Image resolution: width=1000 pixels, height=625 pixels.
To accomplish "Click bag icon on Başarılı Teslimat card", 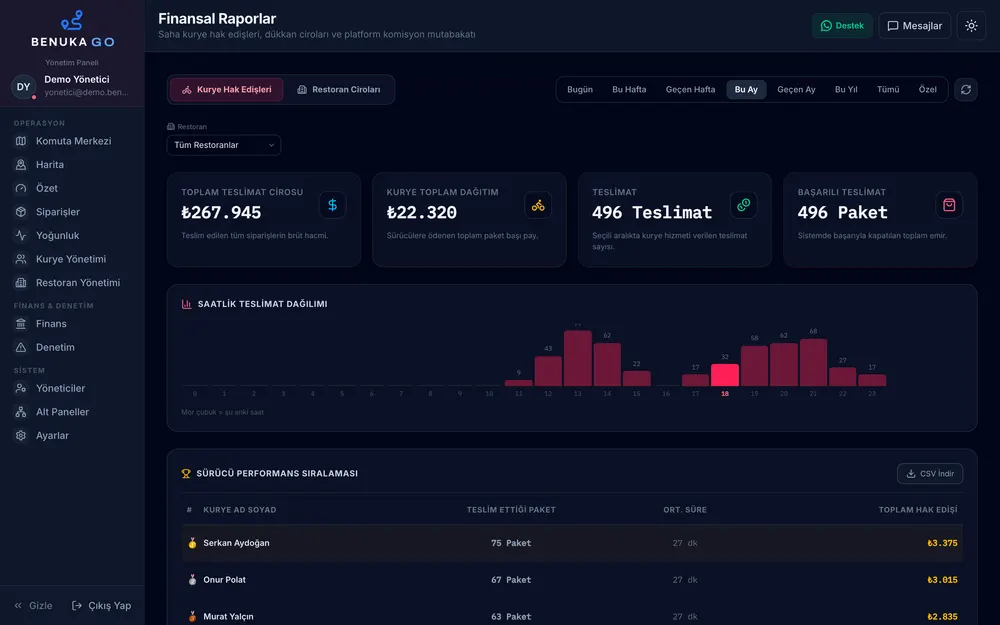I will [949, 205].
